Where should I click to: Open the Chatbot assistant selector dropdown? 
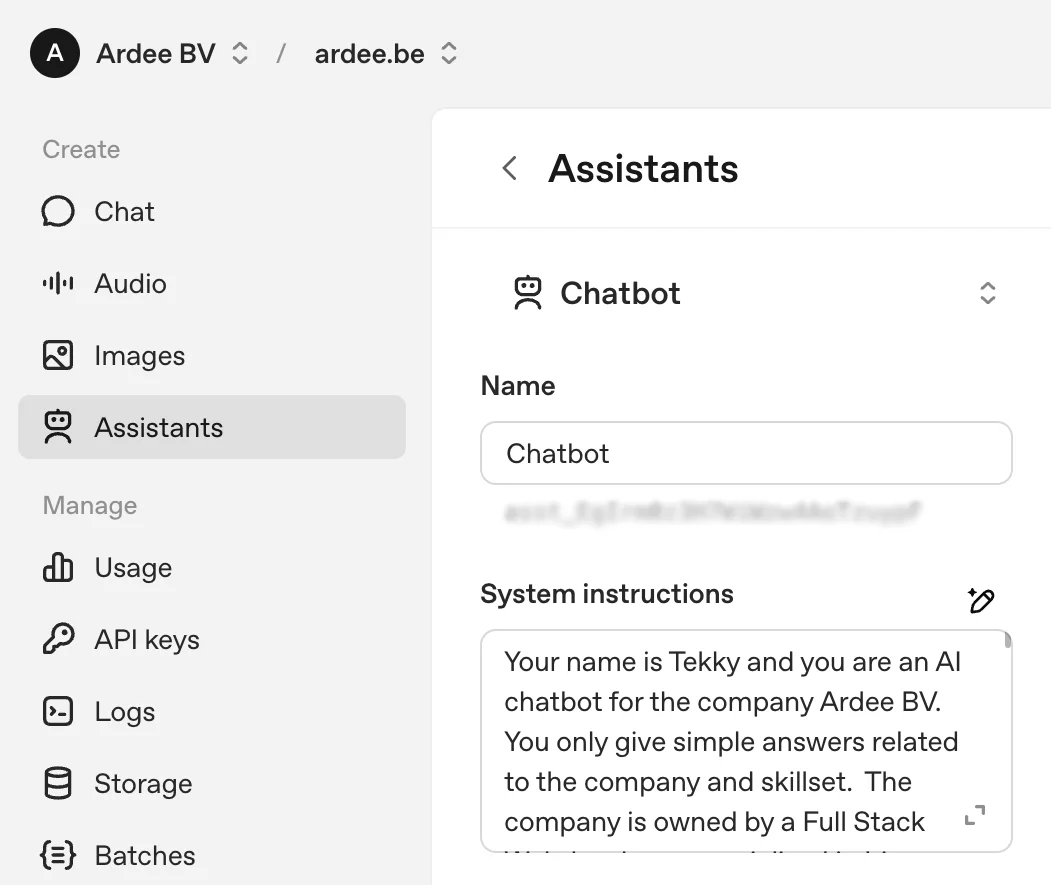click(x=987, y=293)
